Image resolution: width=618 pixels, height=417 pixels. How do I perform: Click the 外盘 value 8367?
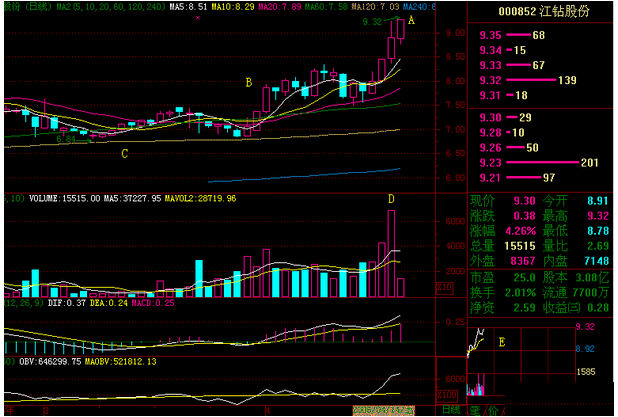tap(523, 261)
